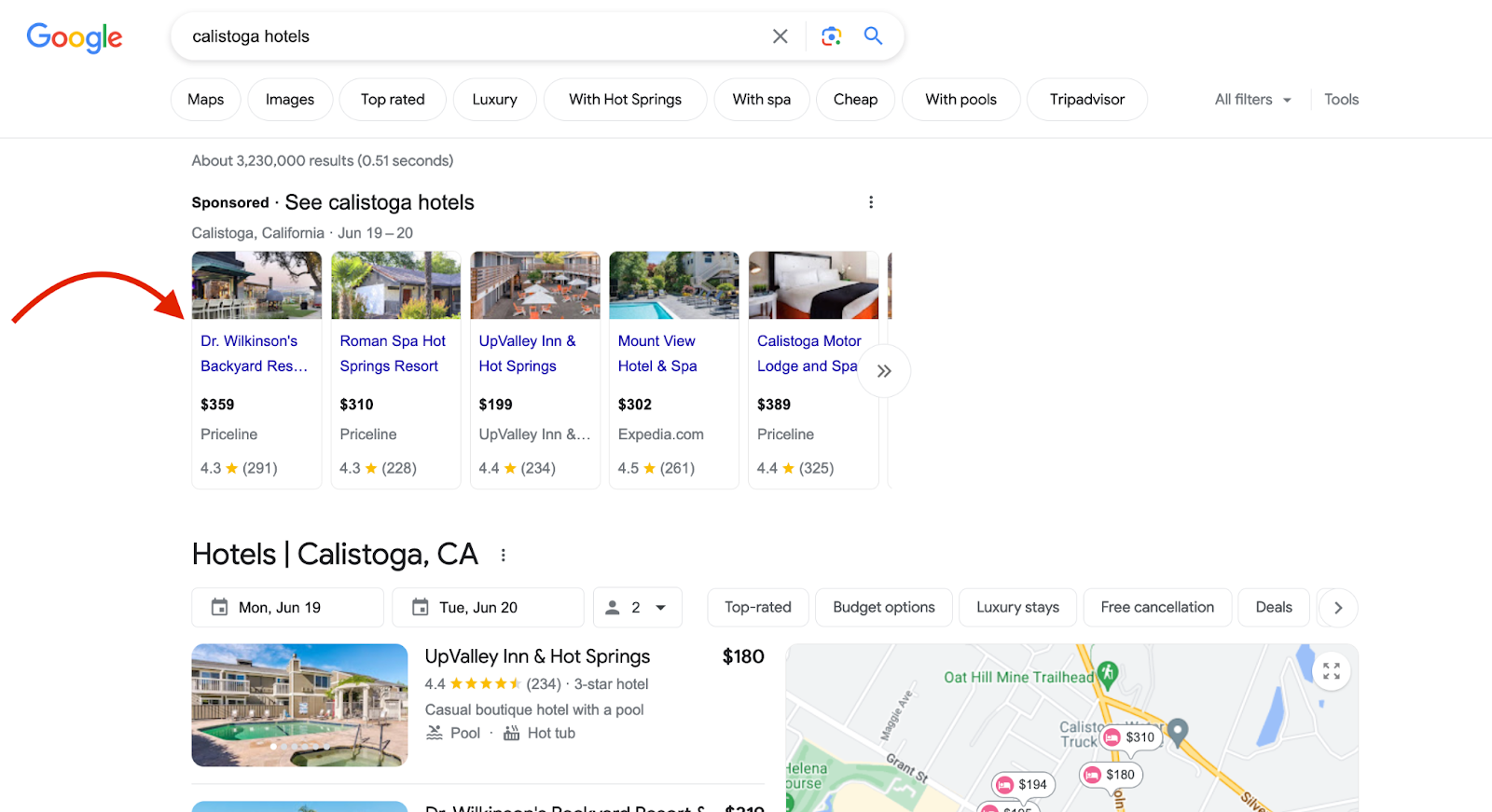Select the Tripadvisor filter chip
This screenshot has height=812, width=1492.
point(1087,100)
